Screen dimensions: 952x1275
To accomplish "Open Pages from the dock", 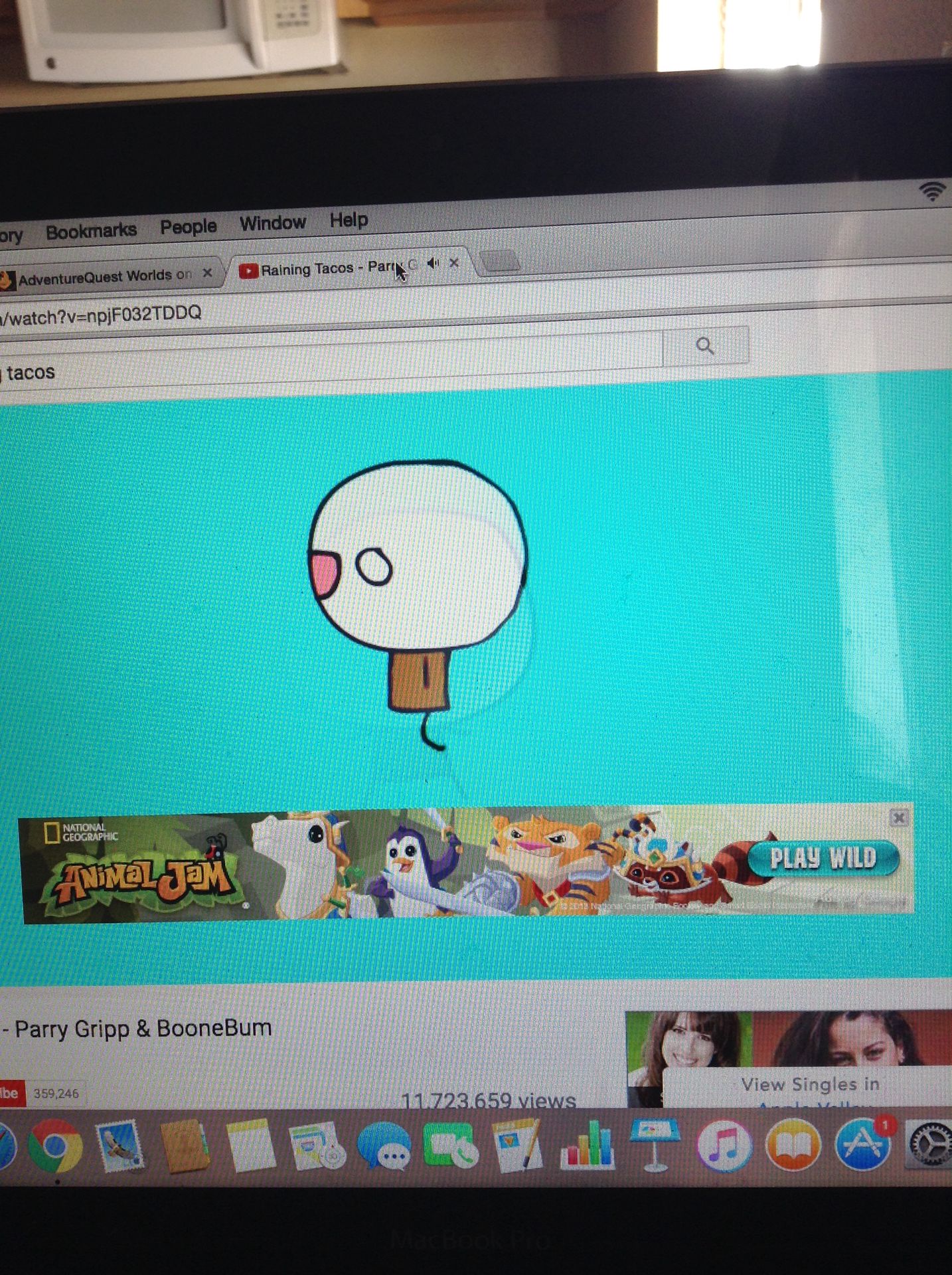I will 519,1144.
